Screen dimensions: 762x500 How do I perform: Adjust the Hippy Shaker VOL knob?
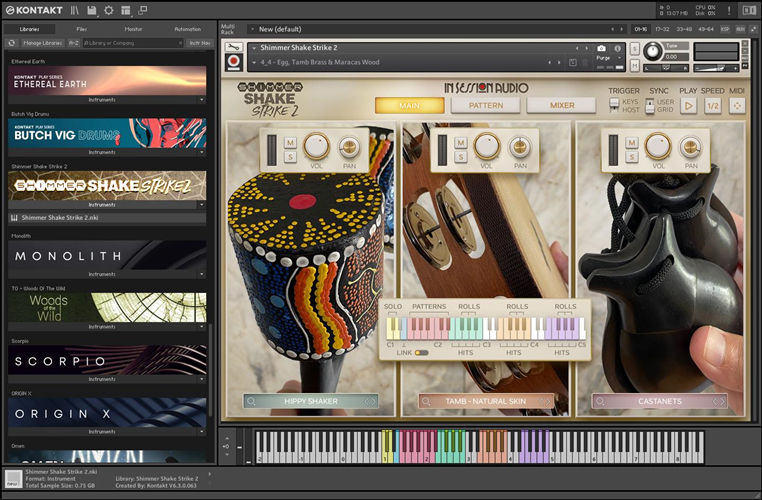coord(316,146)
